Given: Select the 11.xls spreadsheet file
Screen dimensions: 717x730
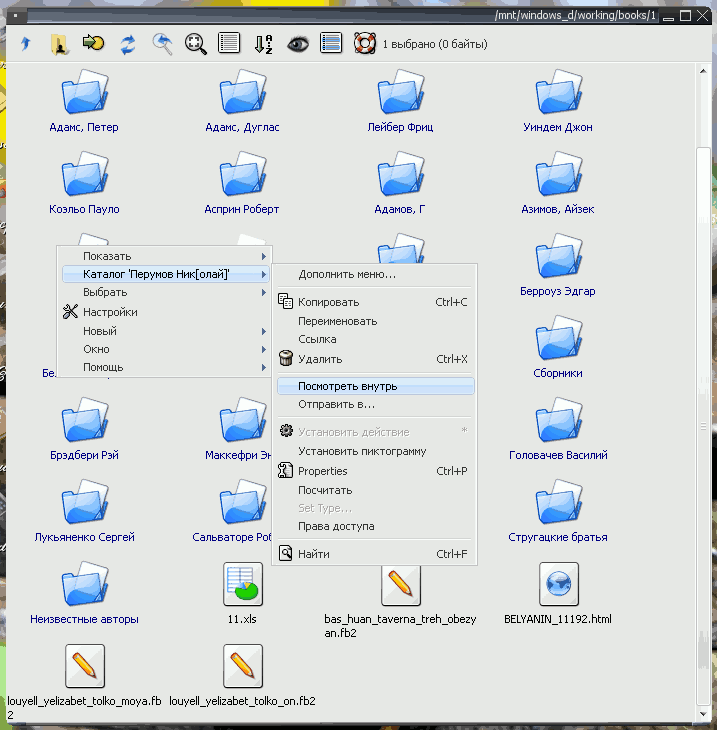Looking at the screenshot, I should point(243,593).
